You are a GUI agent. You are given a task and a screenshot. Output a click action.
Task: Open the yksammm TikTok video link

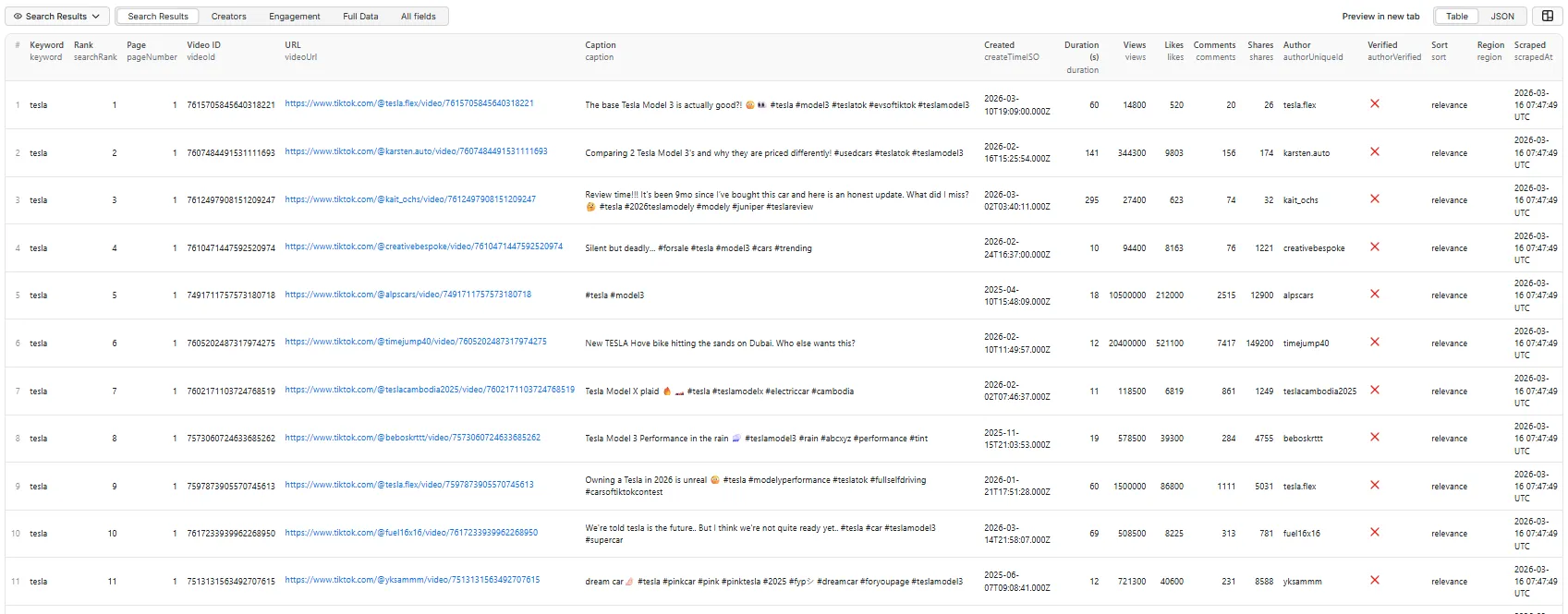(x=412, y=580)
